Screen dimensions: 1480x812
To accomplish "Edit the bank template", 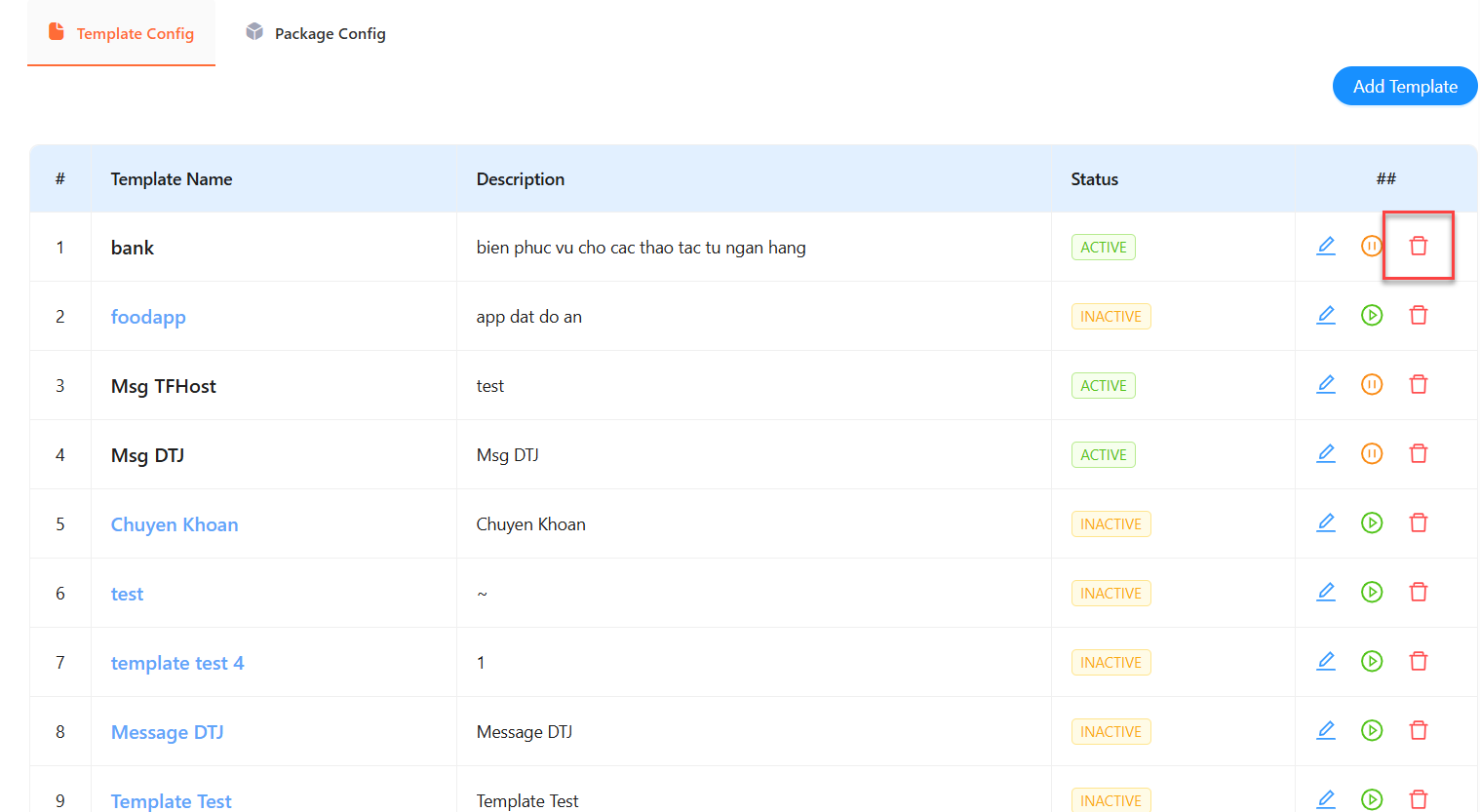I will coord(1326,246).
